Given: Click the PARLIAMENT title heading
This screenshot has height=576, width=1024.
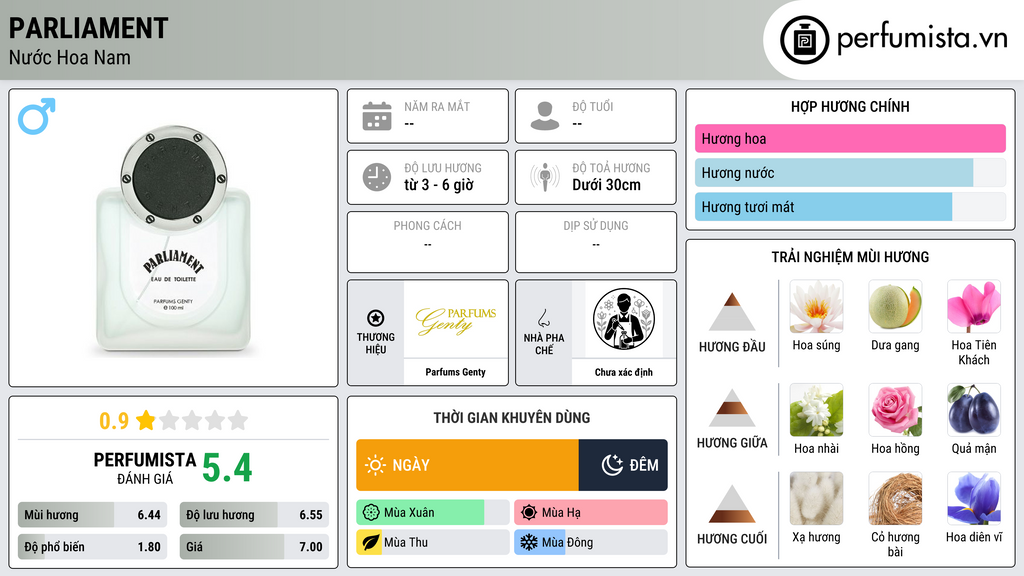Looking at the screenshot, I should pyautogui.click(x=89, y=28).
